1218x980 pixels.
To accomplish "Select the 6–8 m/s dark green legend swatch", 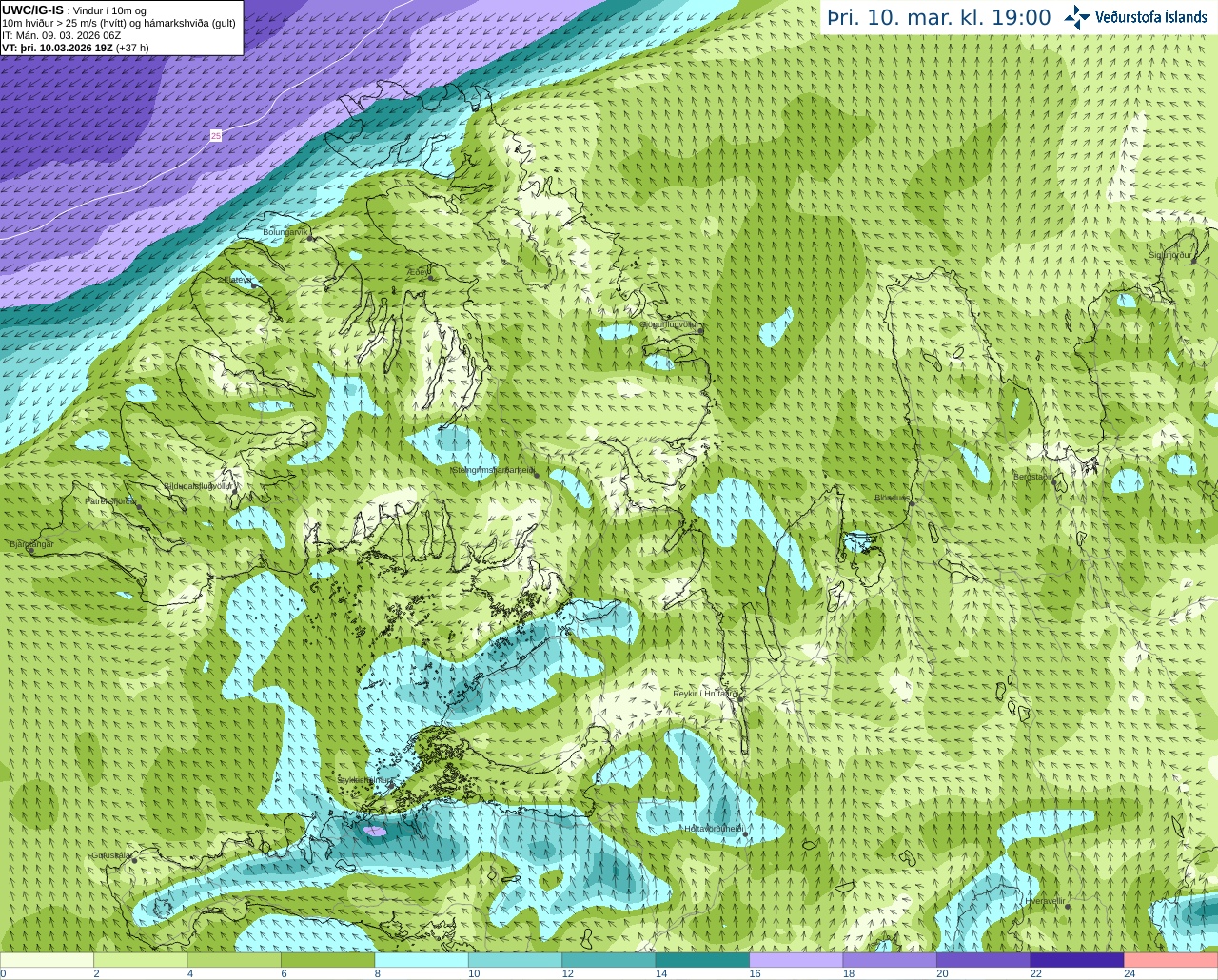I will tap(327, 960).
